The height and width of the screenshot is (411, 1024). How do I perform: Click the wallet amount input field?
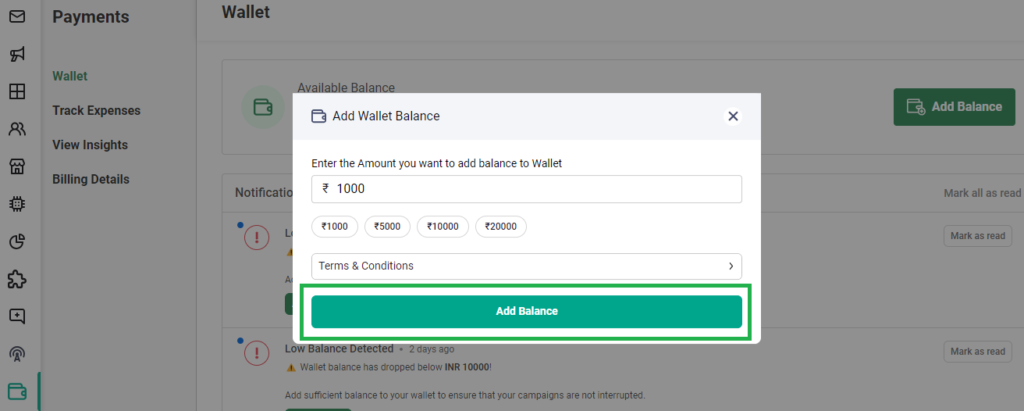coord(526,189)
